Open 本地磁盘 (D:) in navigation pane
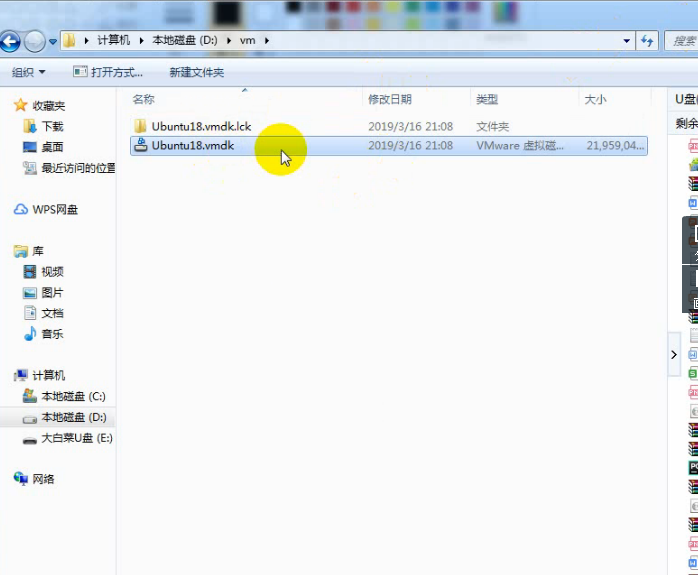This screenshot has height=575, width=698. (74, 417)
